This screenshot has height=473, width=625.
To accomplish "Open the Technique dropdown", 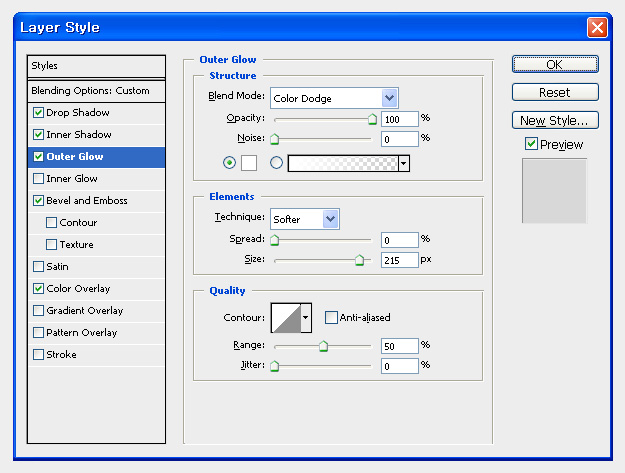I will (x=305, y=219).
